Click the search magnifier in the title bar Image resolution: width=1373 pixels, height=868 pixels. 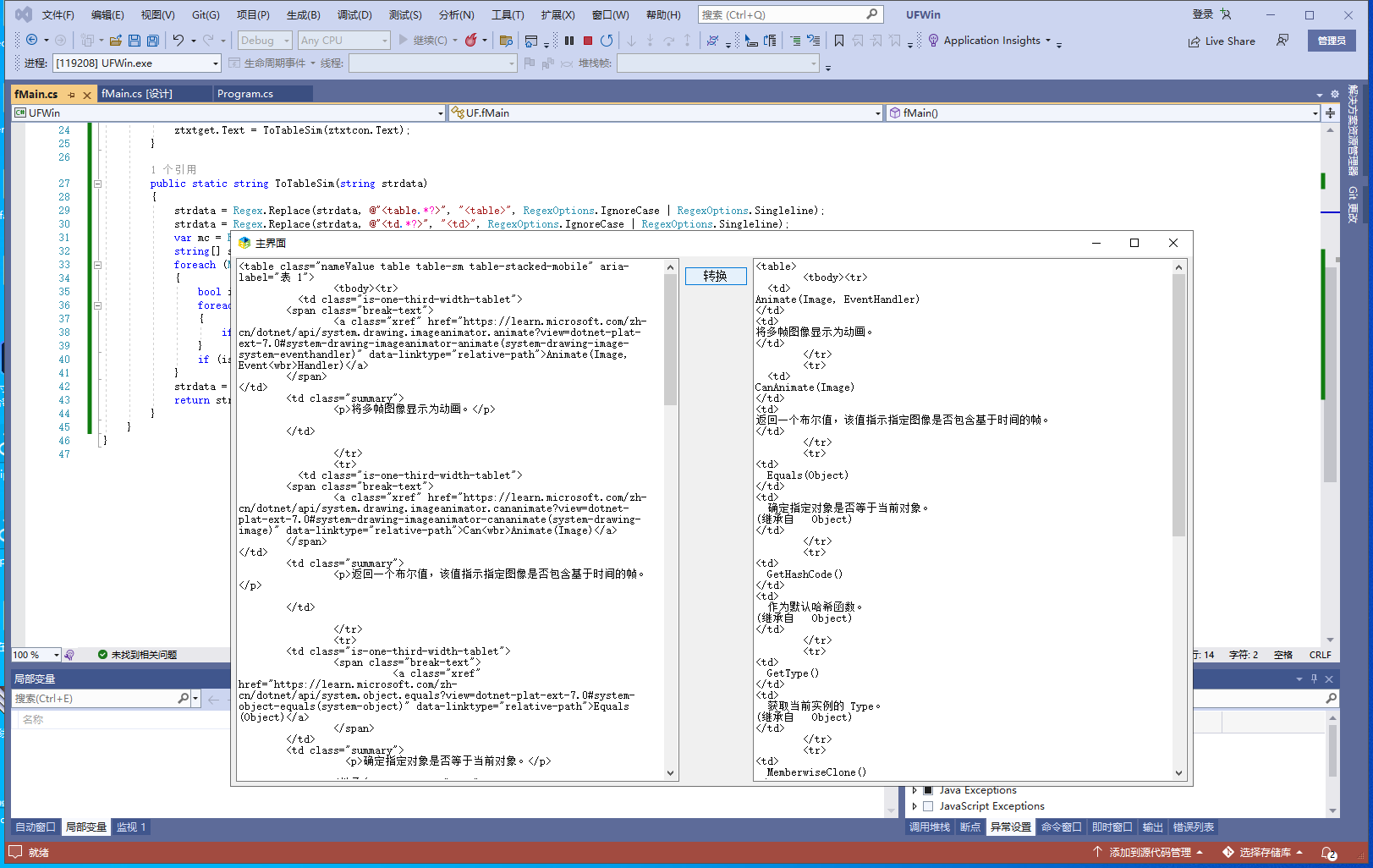tap(872, 14)
